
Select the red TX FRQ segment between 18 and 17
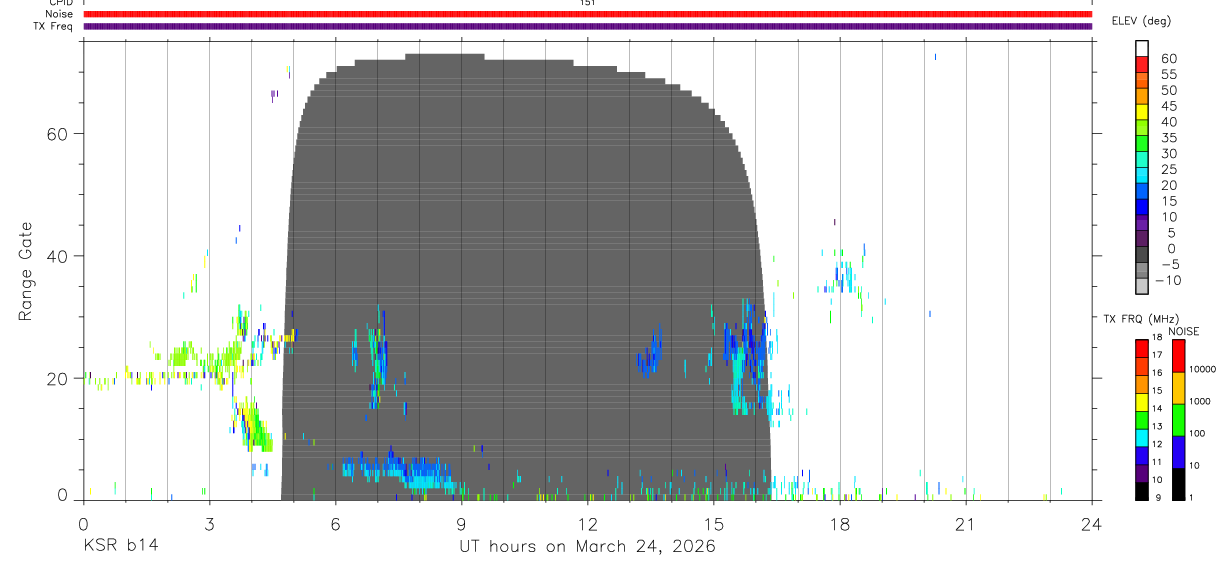tap(1142, 348)
